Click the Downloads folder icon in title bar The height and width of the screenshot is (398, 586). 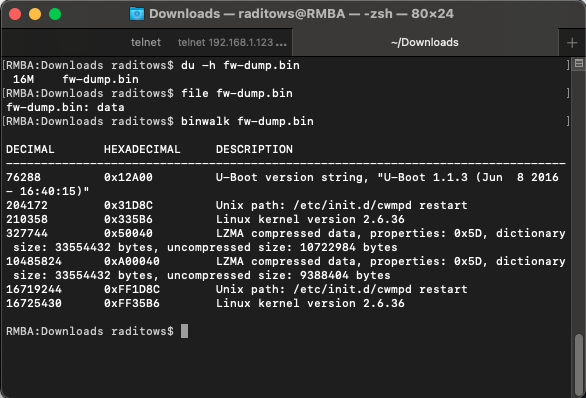click(x=136, y=14)
